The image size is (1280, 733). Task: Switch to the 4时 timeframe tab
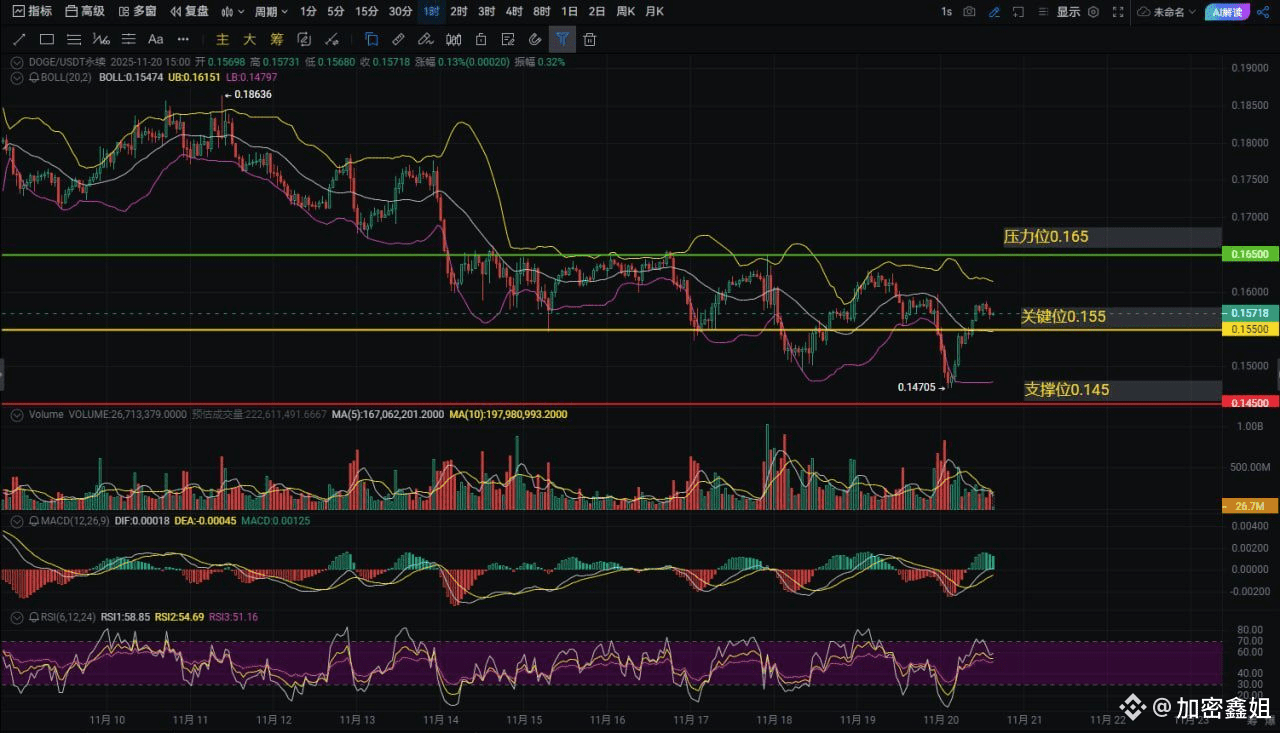(514, 12)
